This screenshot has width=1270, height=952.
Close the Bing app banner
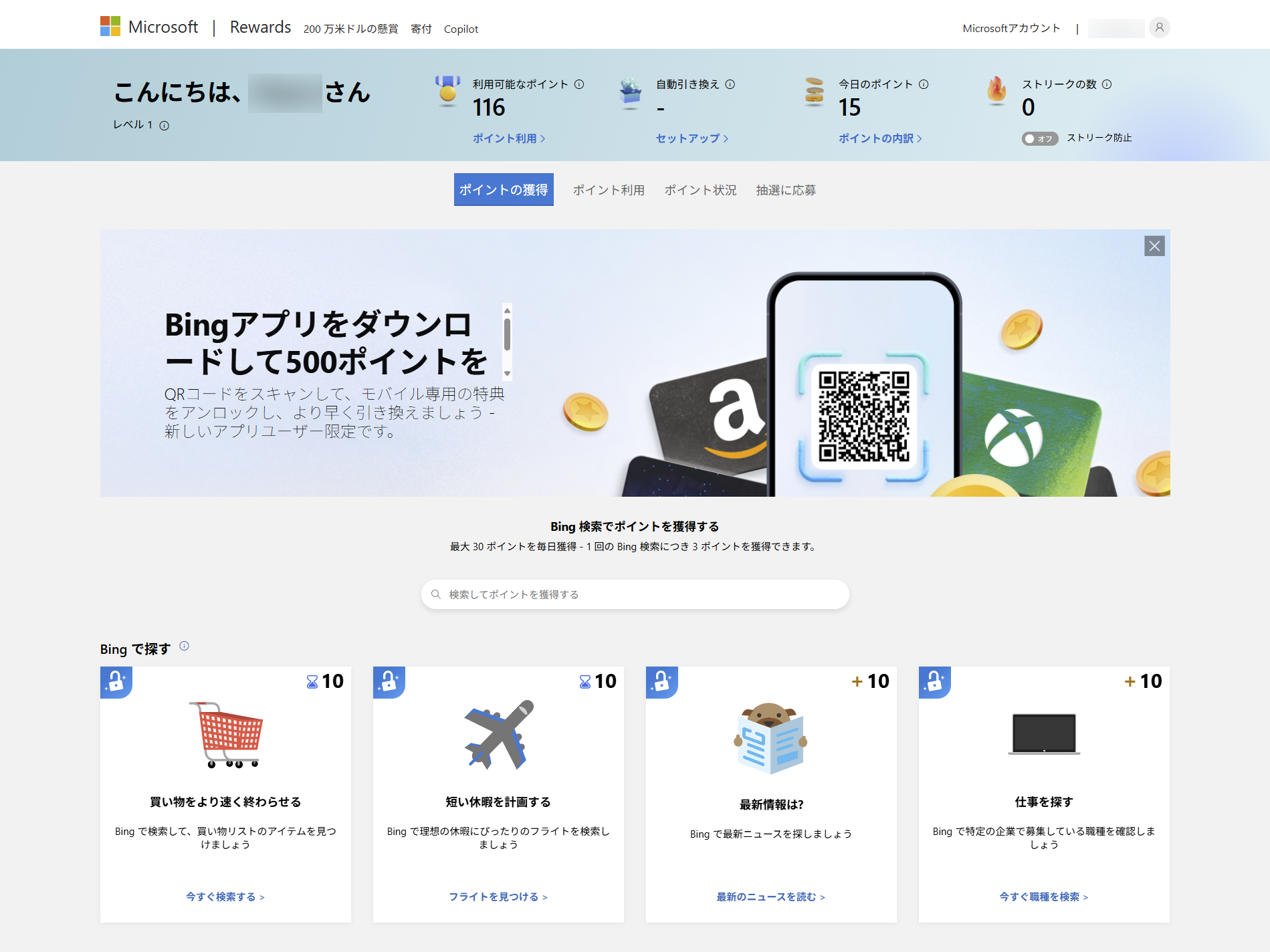click(x=1154, y=246)
